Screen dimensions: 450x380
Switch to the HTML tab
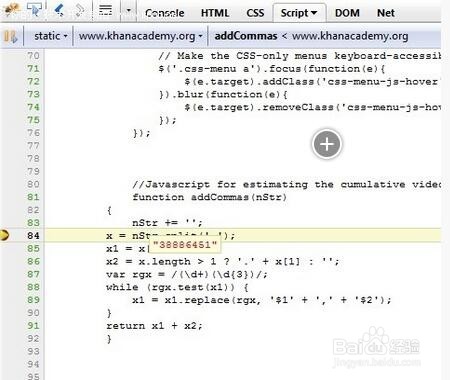click(215, 13)
